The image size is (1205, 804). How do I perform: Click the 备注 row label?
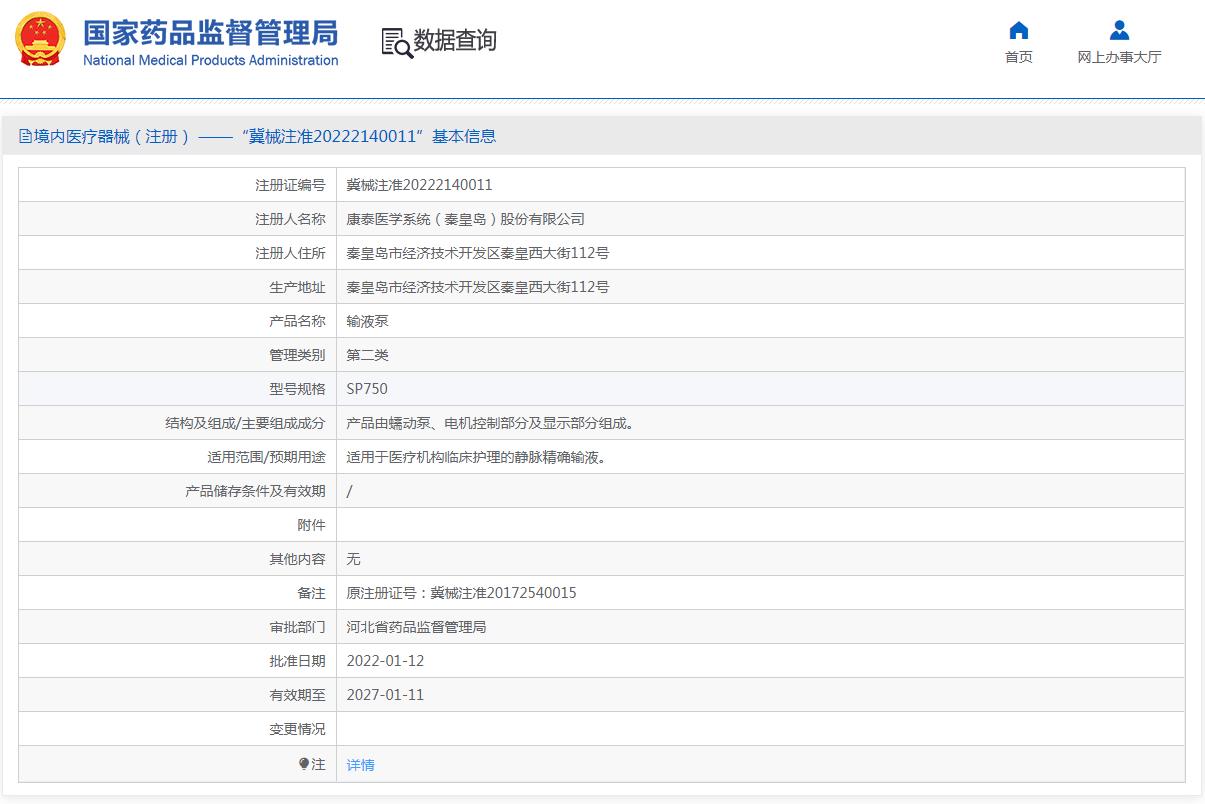(311, 593)
